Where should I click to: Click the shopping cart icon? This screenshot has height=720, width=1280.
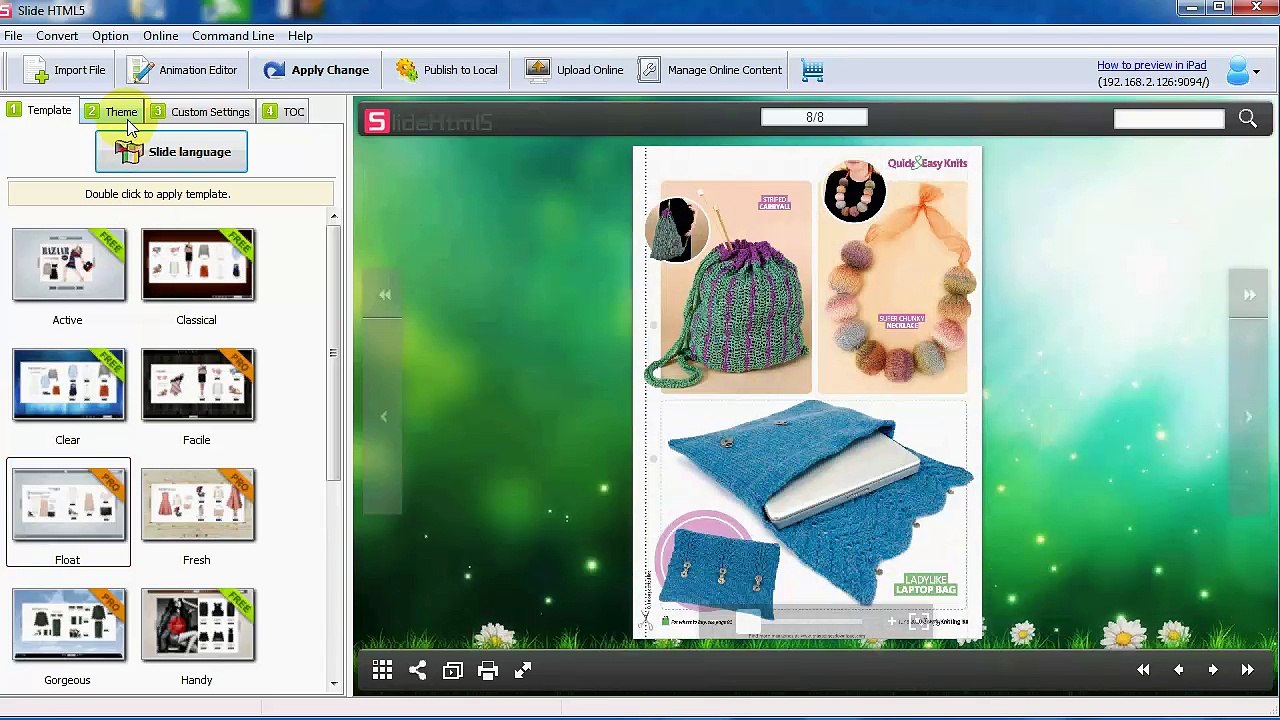[812, 70]
